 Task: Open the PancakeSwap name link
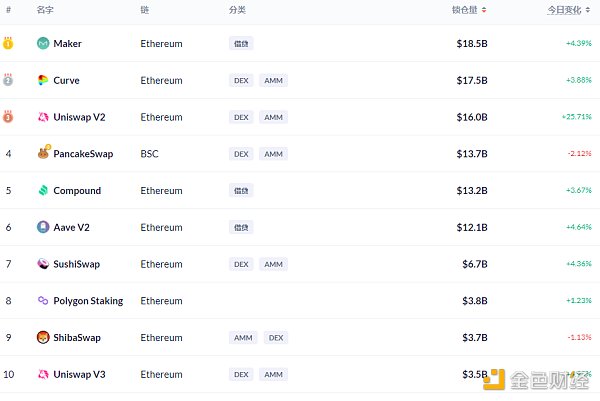pyautogui.click(x=83, y=154)
